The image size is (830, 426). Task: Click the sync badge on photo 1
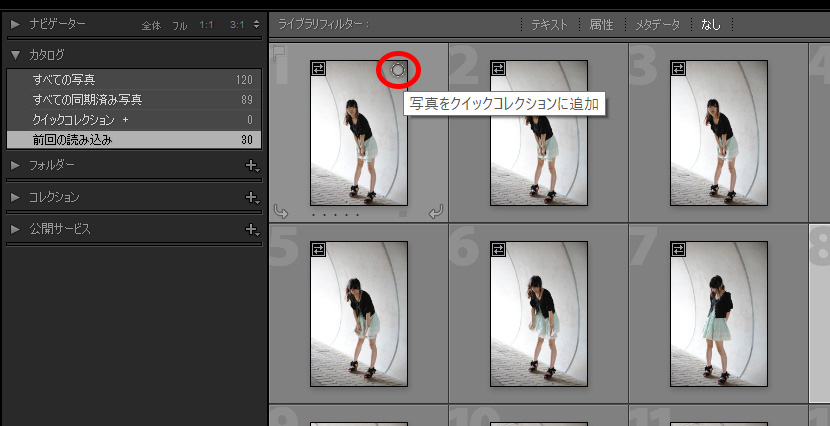tap(319, 68)
